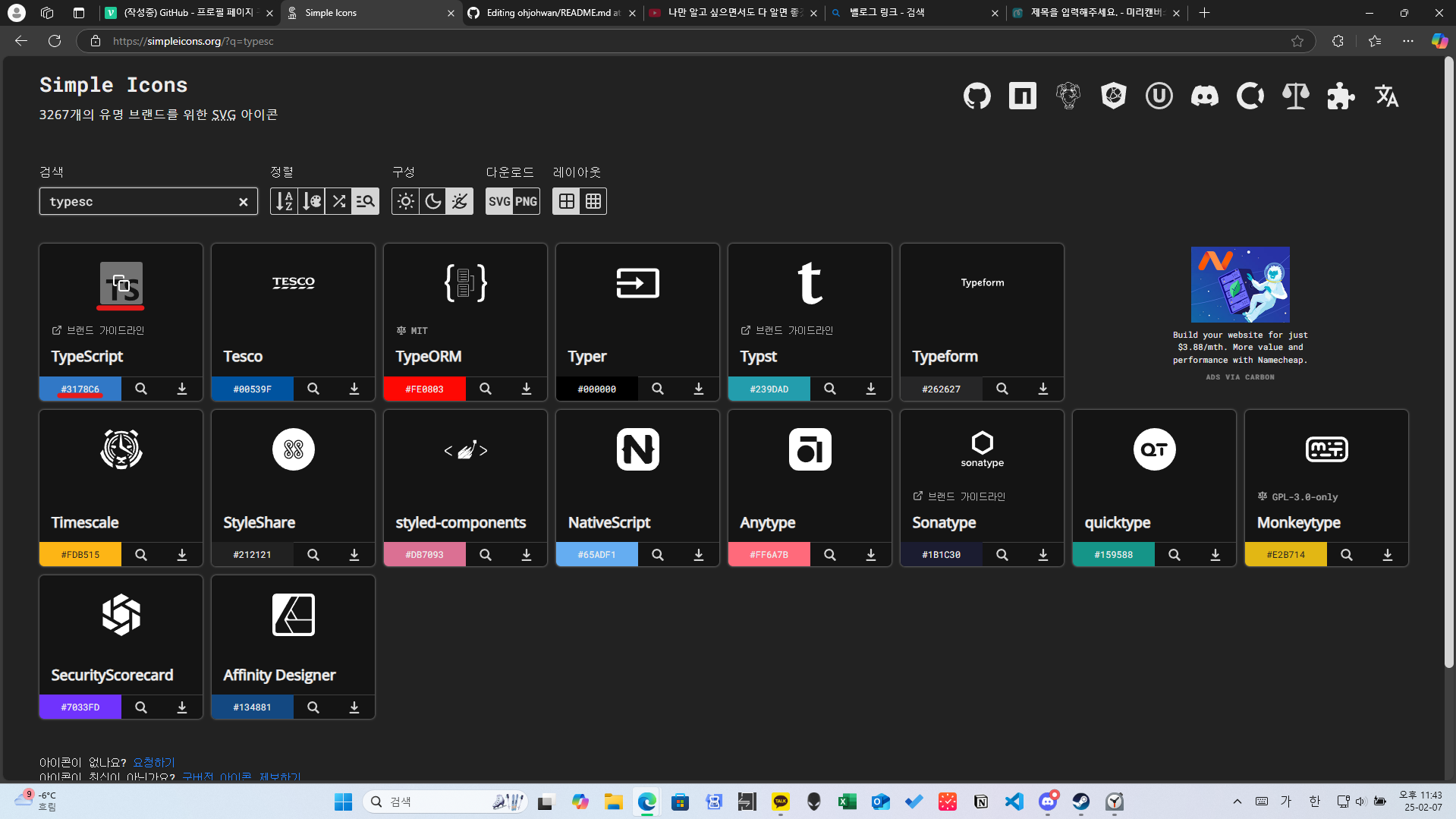Download the quicktype icon
This screenshot has height=819, width=1456.
(1215, 555)
